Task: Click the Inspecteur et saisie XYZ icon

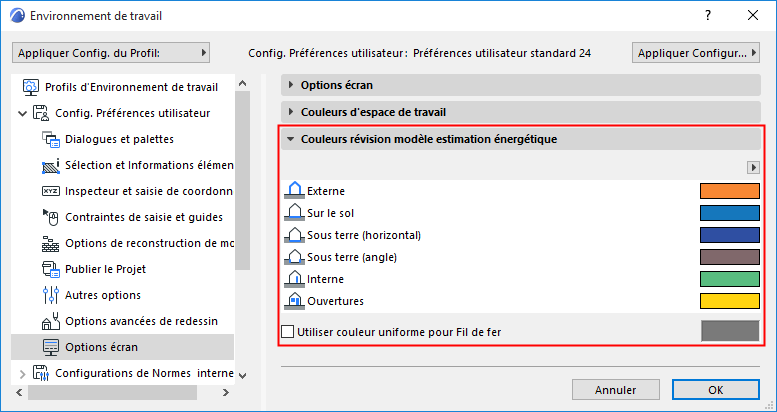Action: 51,191
